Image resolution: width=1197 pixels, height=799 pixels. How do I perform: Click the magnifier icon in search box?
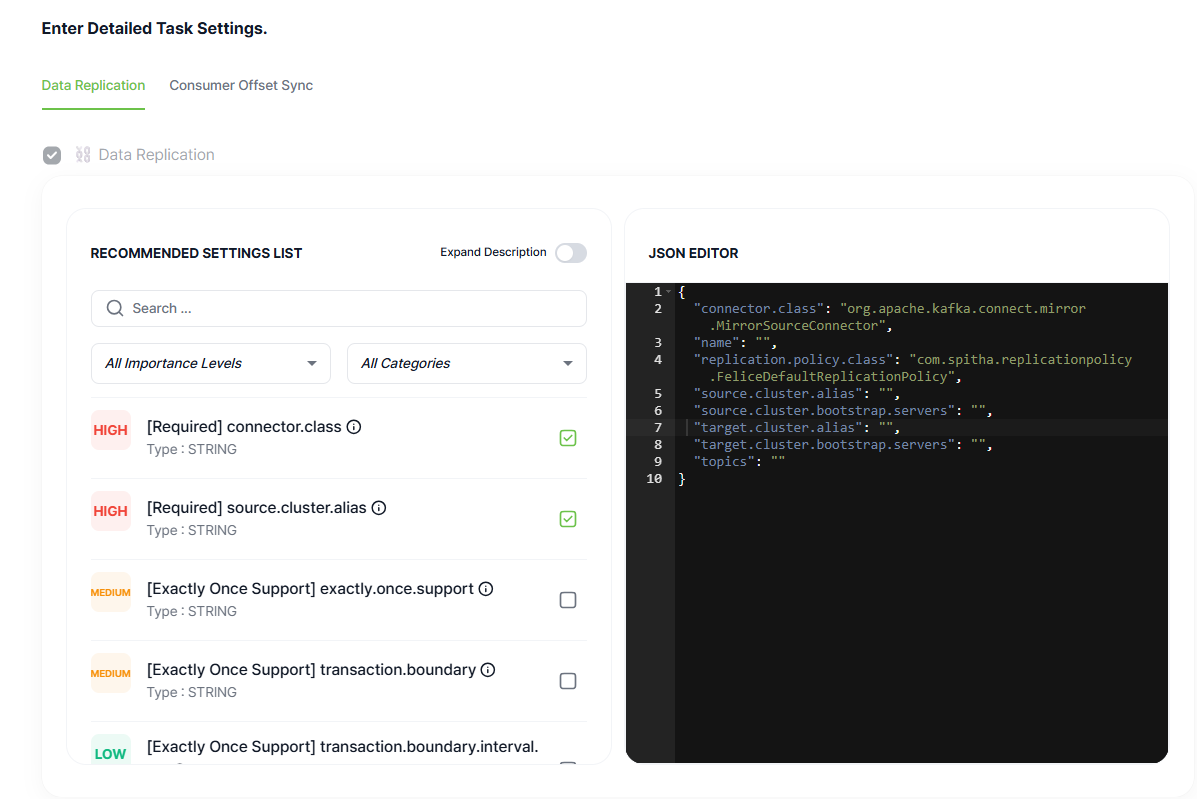click(115, 308)
